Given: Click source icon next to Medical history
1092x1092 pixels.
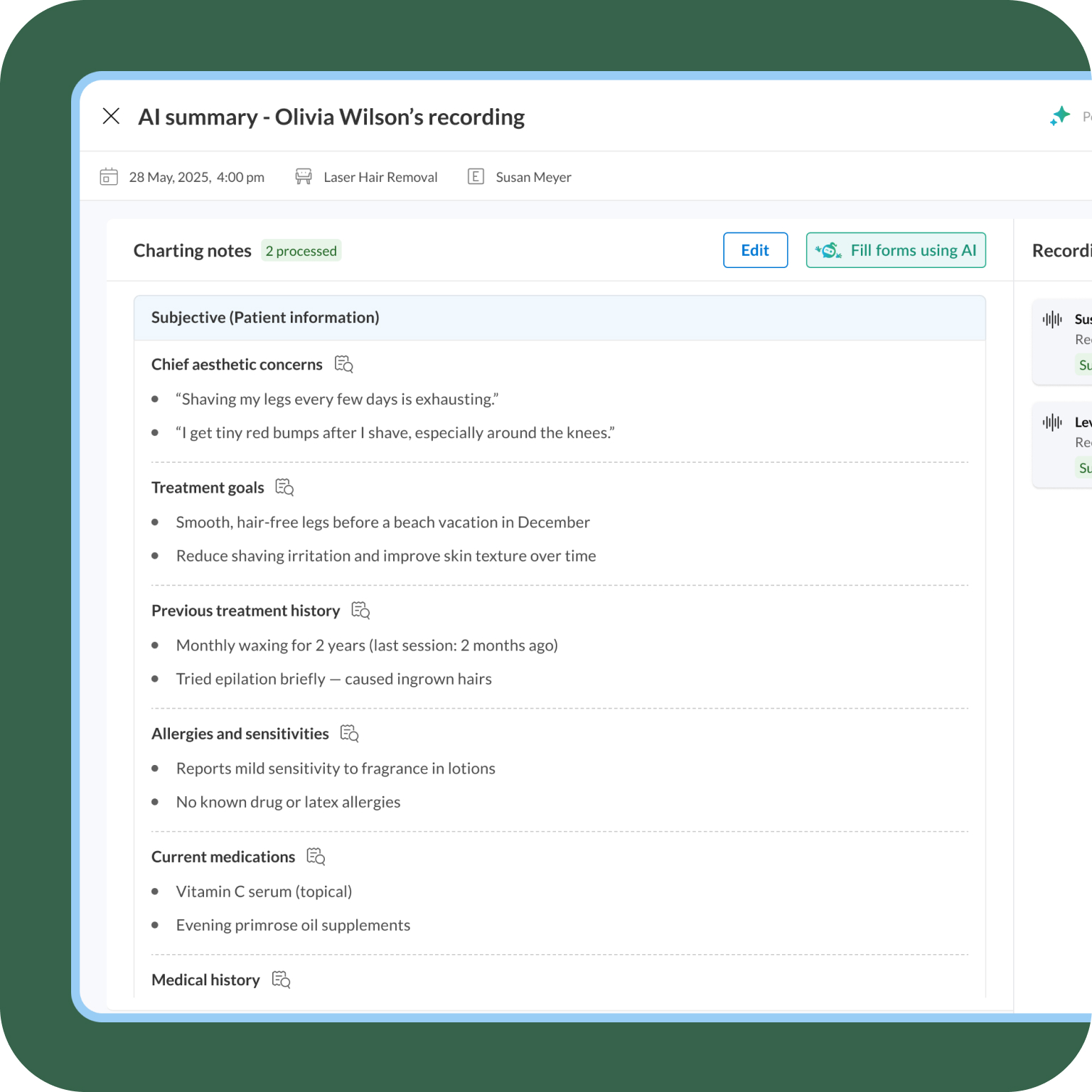Looking at the screenshot, I should point(281,979).
